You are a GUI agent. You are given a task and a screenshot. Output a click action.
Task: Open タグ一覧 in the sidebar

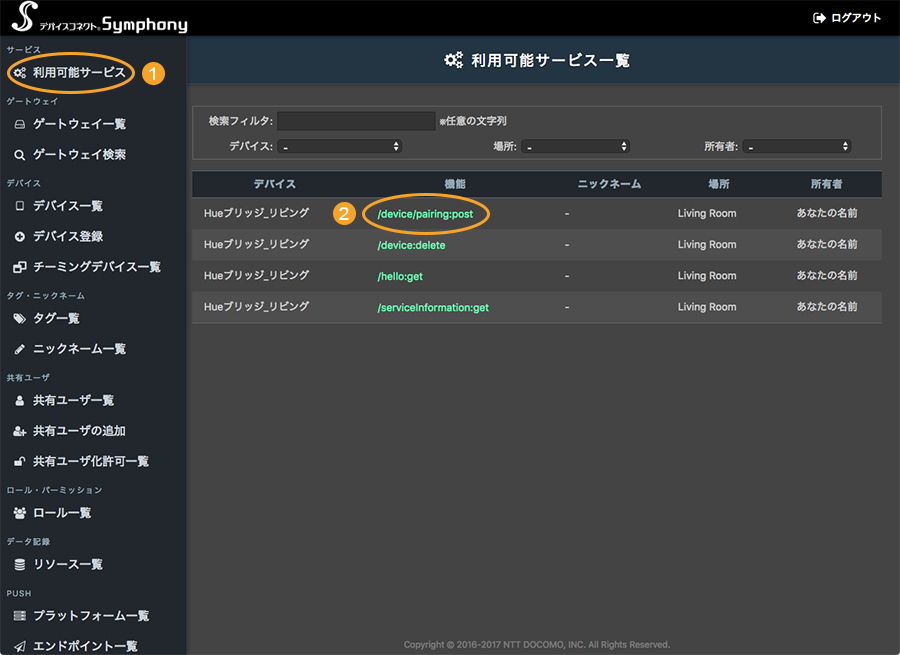56,319
